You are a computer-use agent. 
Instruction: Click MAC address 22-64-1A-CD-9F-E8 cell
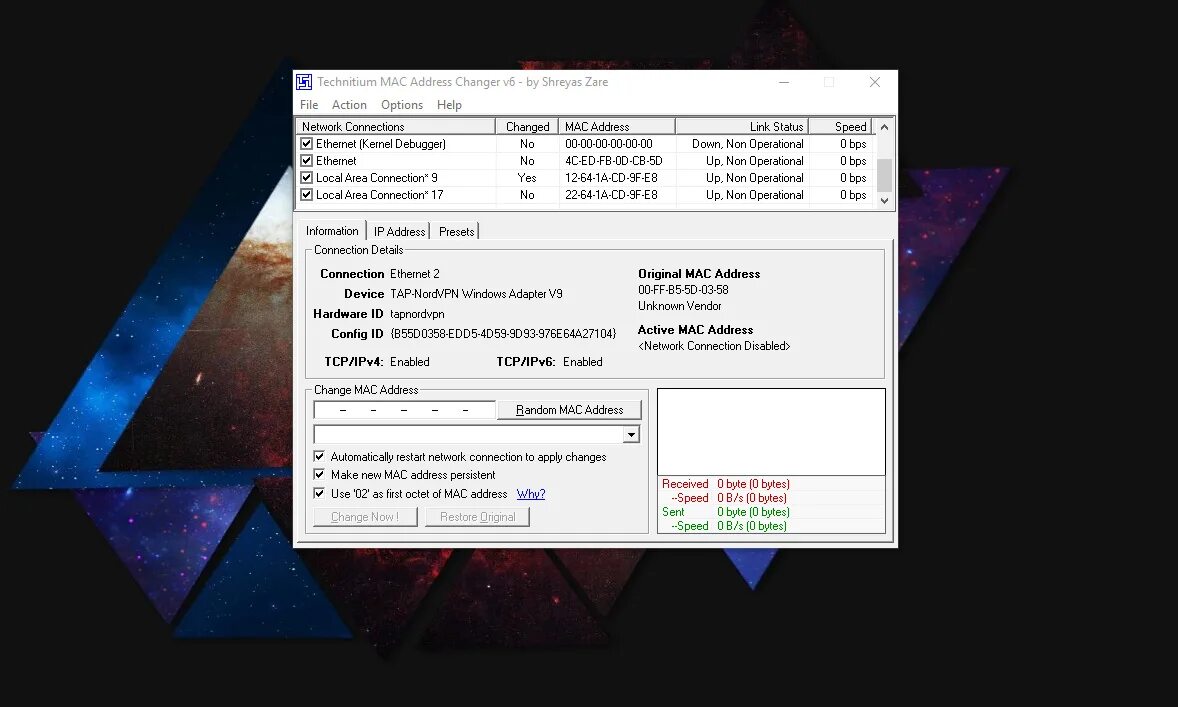[611, 195]
